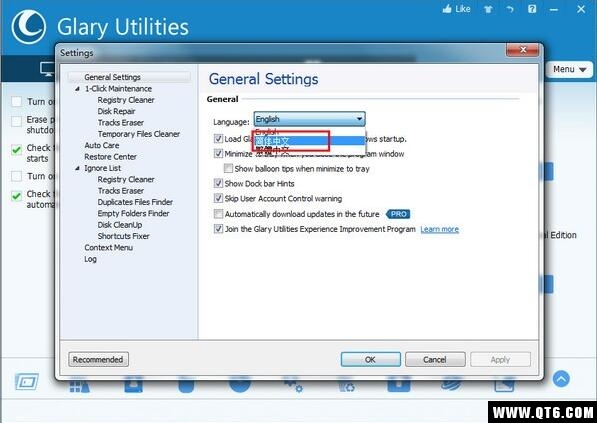Click the first dock icon showing a disk frame
597x423 pixels.
pyautogui.click(x=27, y=381)
